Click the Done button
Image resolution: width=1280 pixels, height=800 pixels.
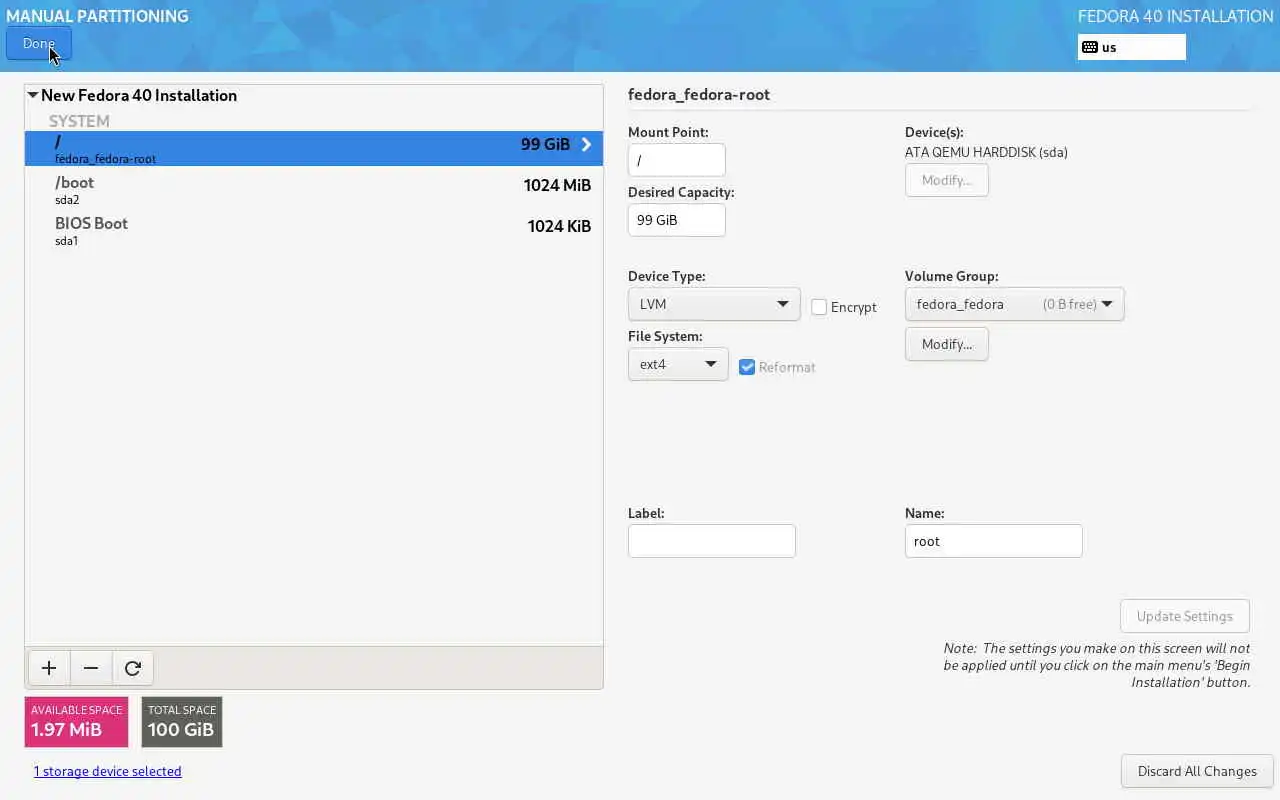(x=39, y=44)
